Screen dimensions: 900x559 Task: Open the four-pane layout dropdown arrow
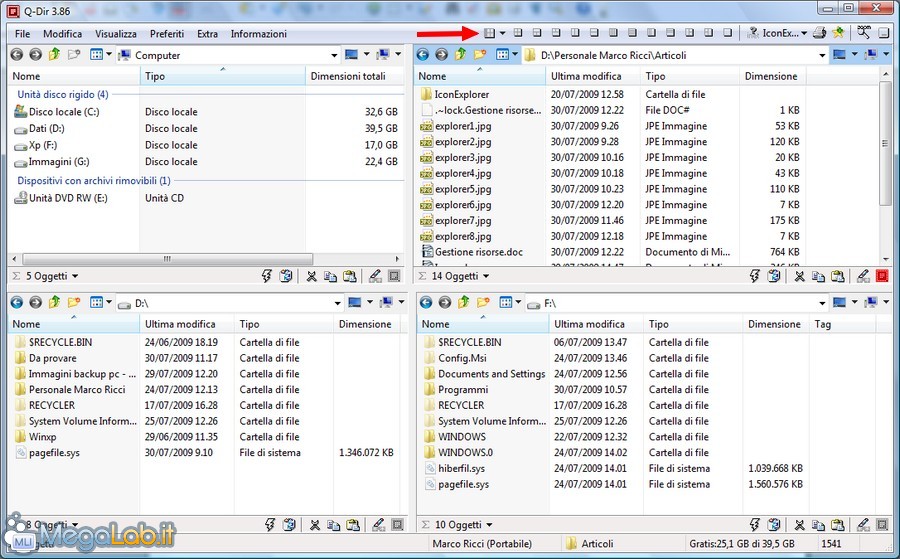(502, 33)
